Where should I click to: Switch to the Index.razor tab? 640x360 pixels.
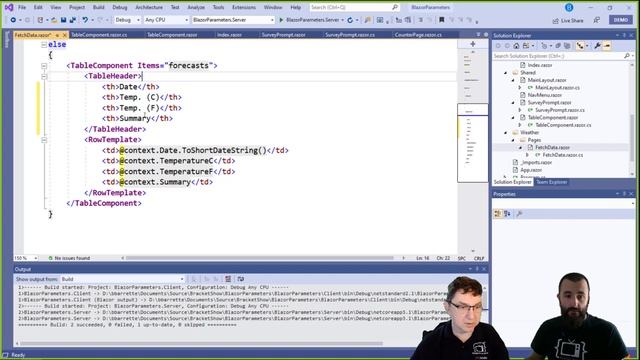point(229,35)
